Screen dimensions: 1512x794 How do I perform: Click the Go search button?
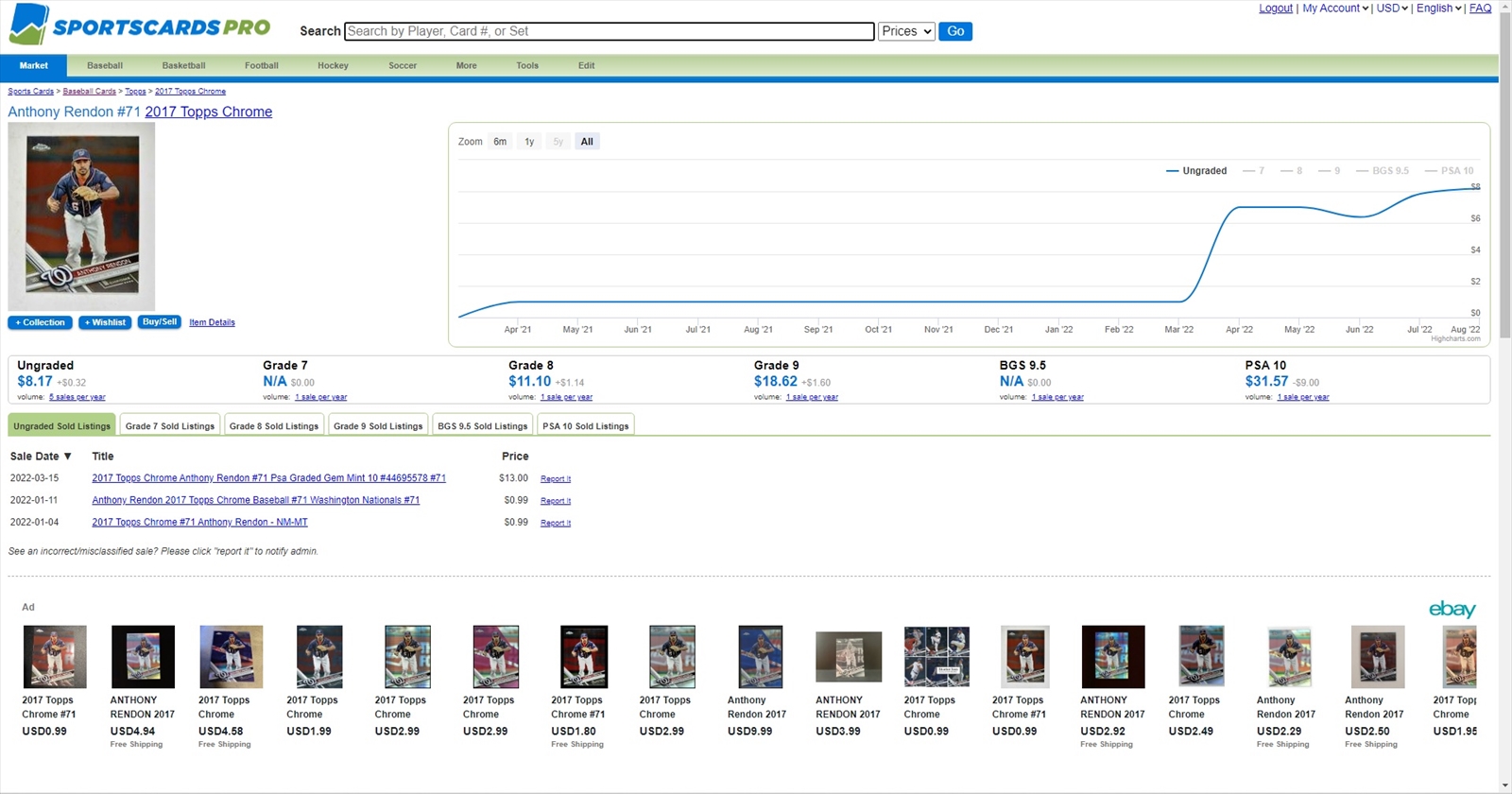click(x=955, y=31)
